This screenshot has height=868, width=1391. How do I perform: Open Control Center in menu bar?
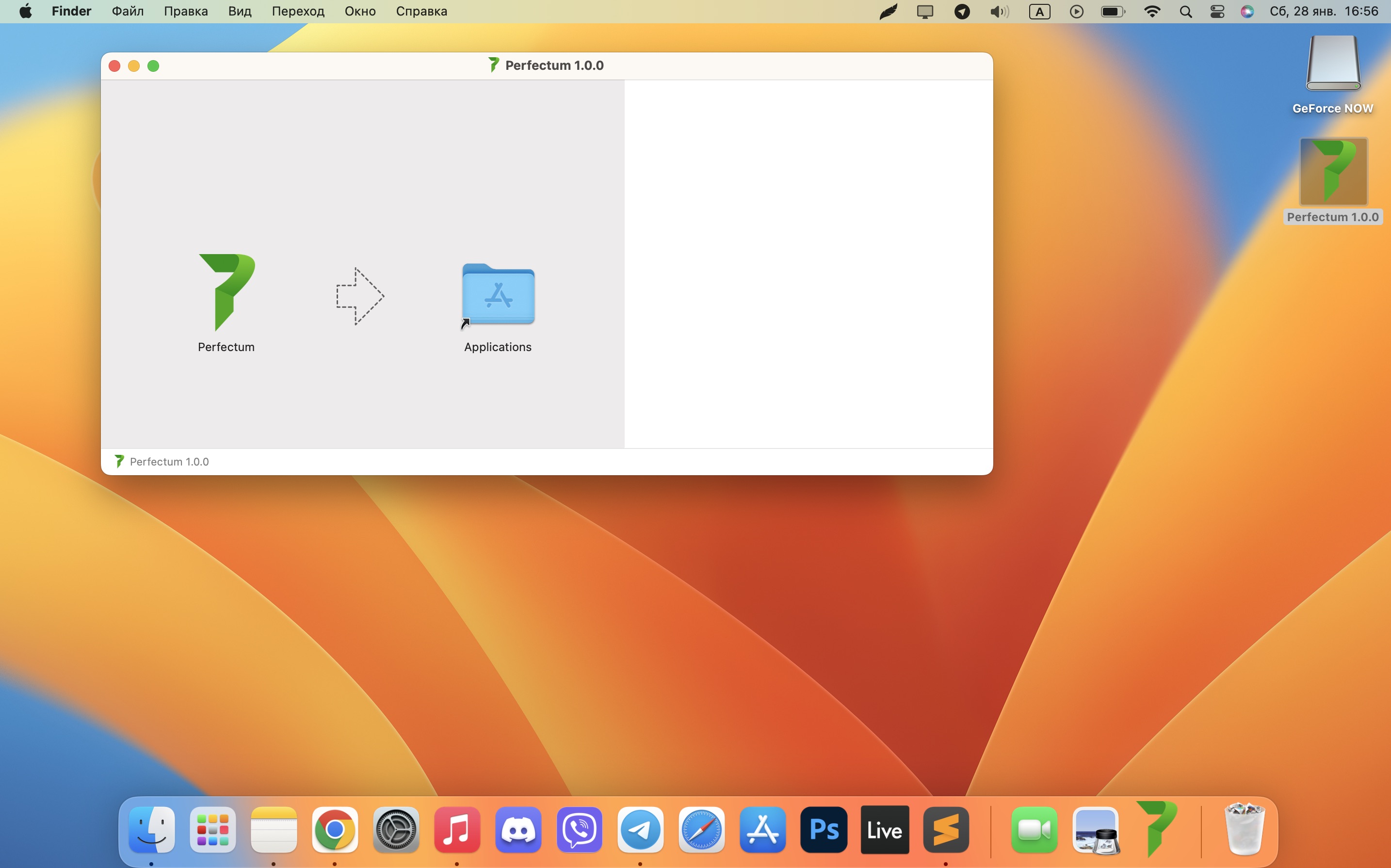tap(1217, 12)
